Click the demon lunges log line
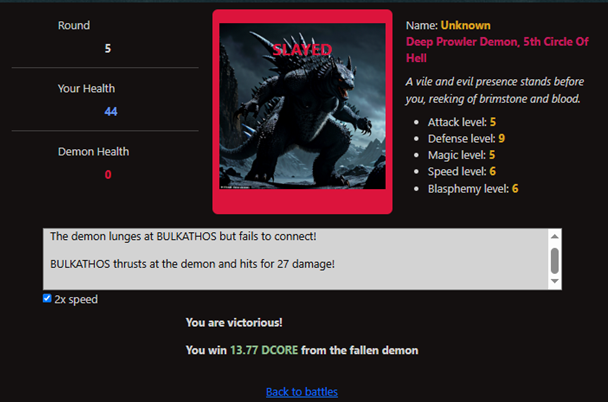Viewport: 608px width, 402px height. click(183, 236)
